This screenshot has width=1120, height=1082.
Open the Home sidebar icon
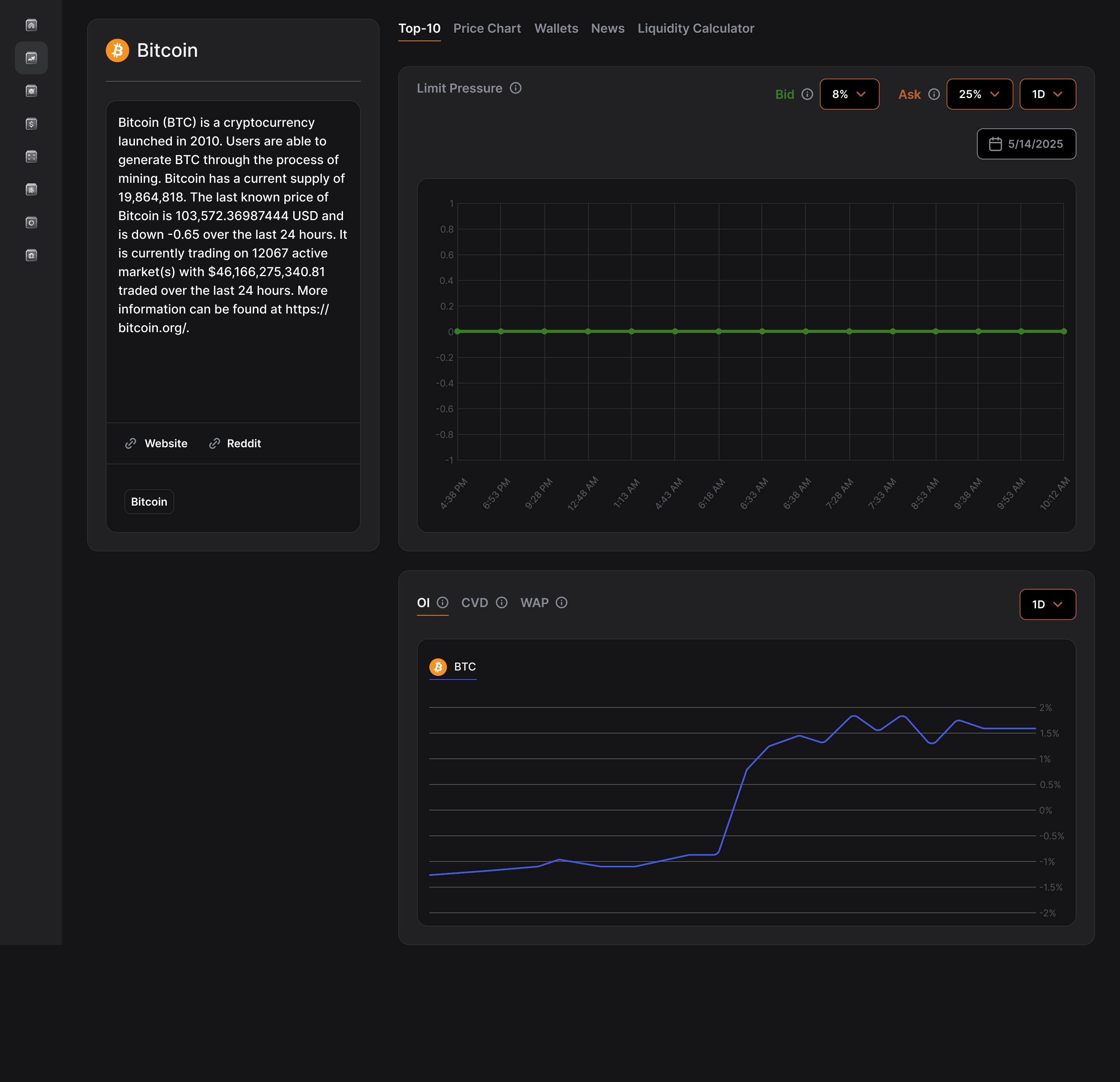coord(31,25)
